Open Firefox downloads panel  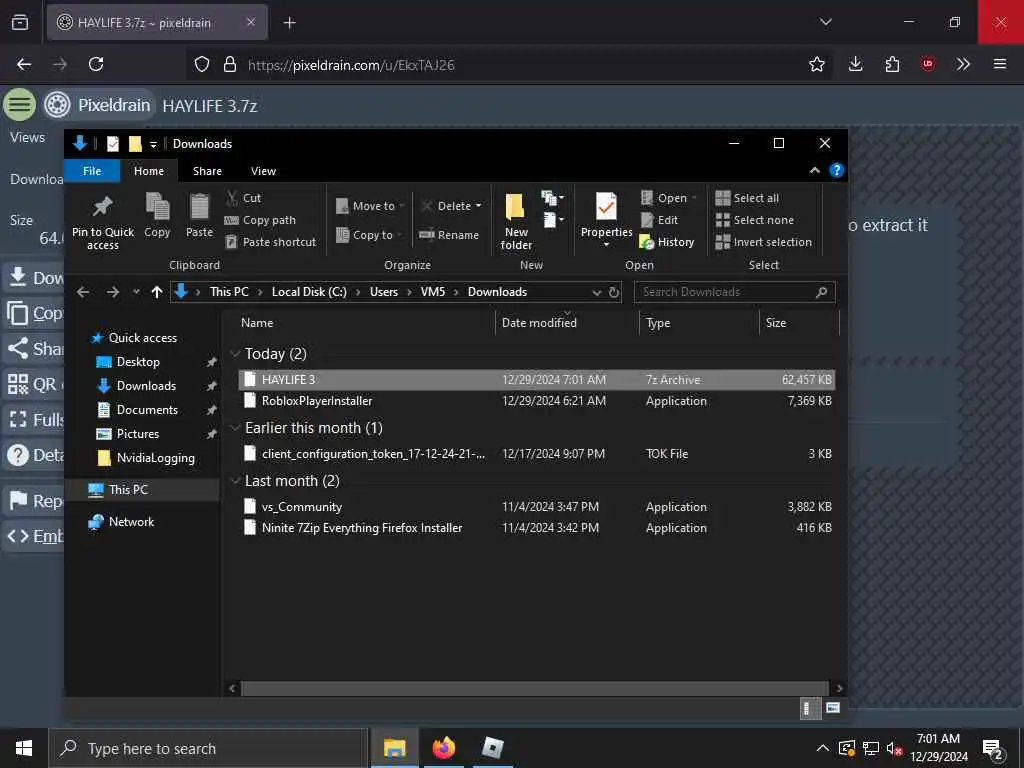tap(856, 64)
